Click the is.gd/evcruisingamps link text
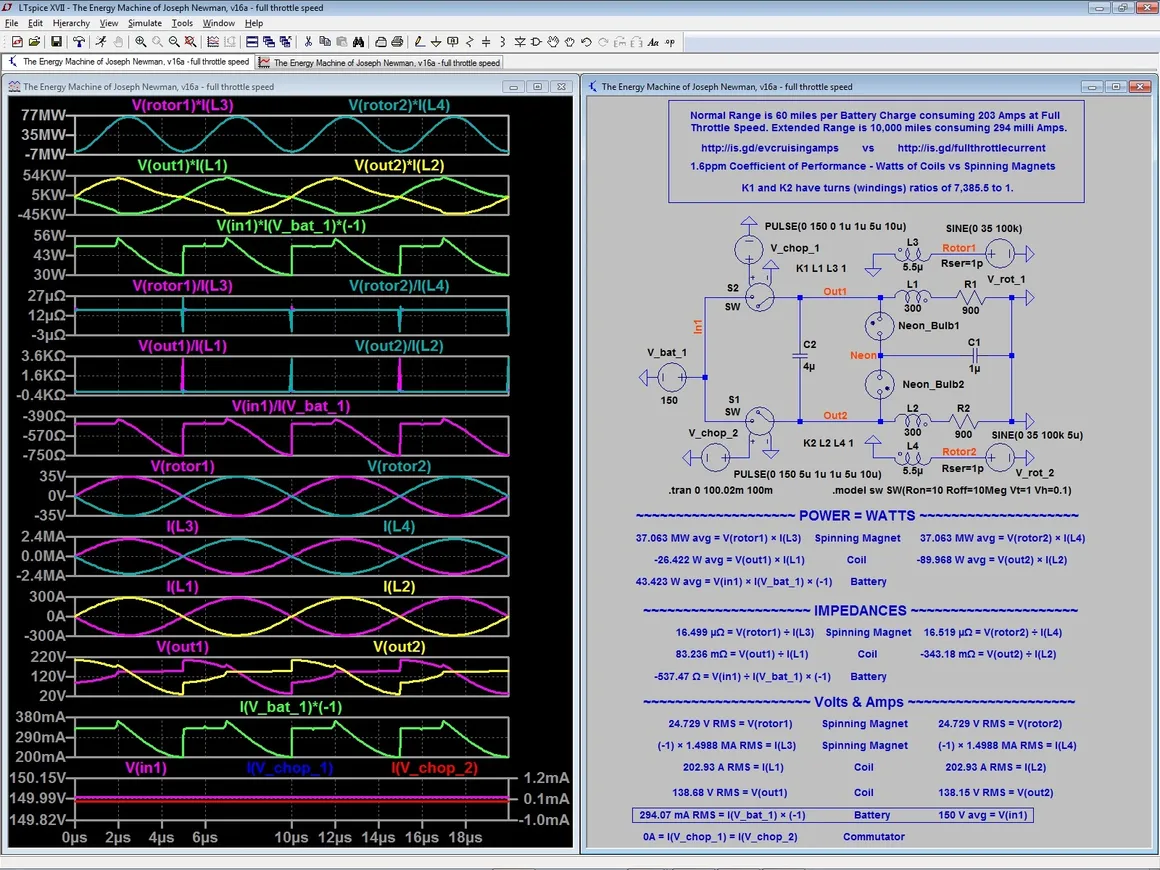1160x870 pixels. 769,148
